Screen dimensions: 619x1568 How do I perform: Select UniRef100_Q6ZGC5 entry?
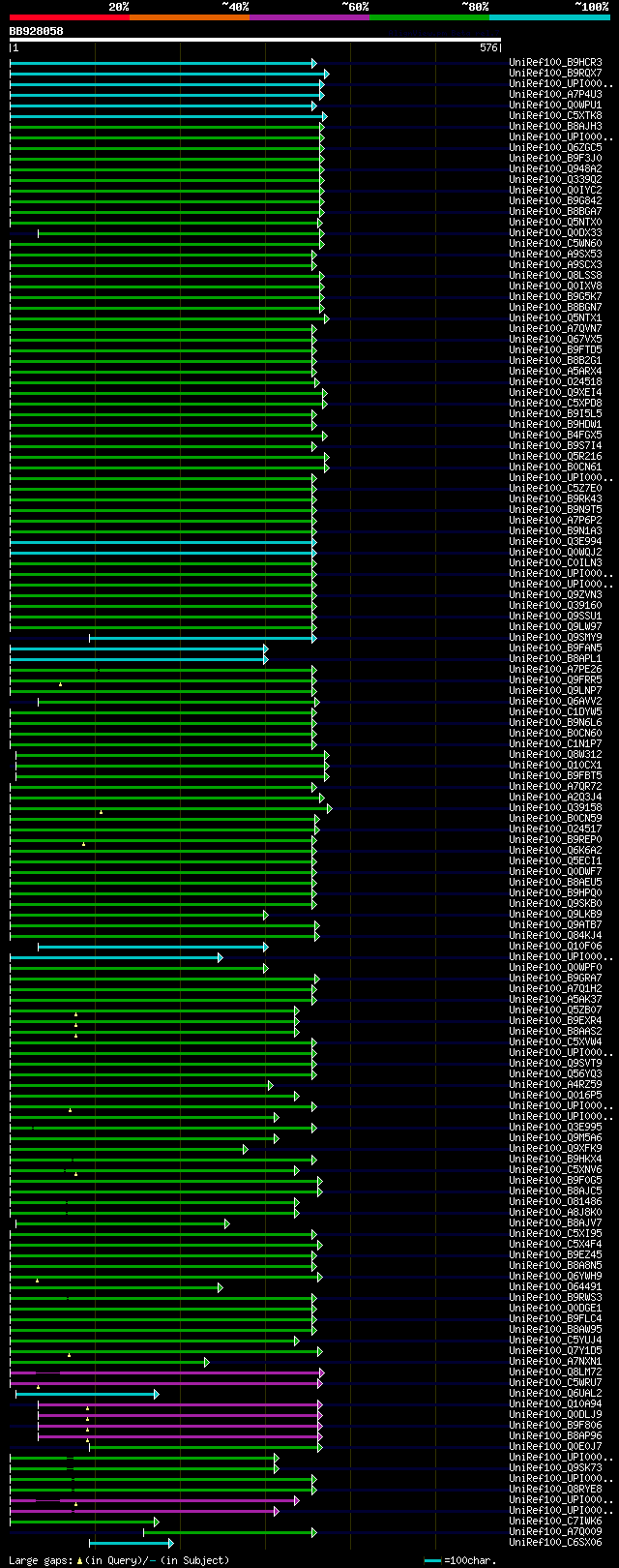pos(555,148)
